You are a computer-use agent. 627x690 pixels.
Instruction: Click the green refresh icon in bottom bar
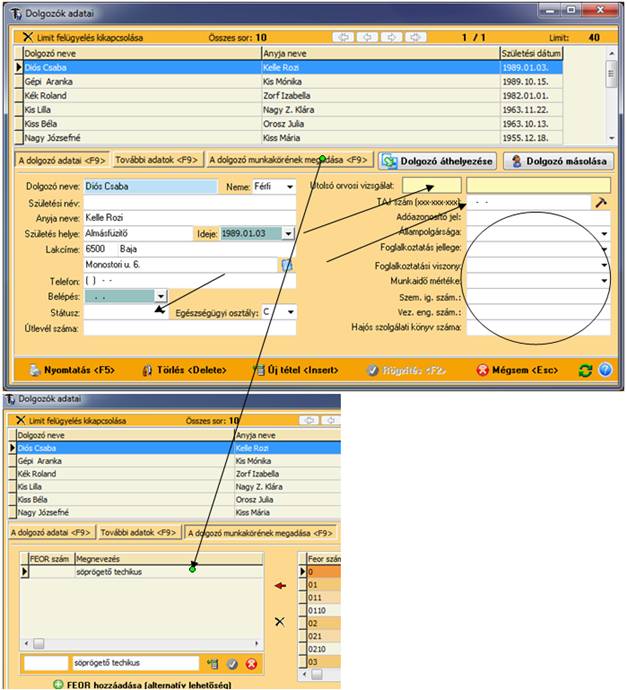(585, 371)
